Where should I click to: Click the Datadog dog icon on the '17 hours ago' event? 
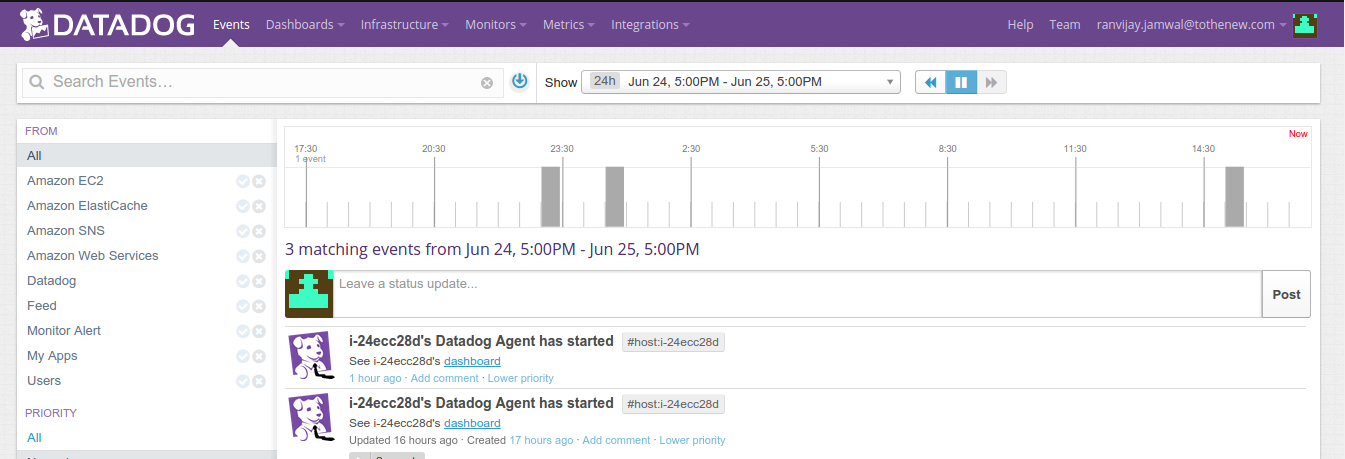(311, 417)
